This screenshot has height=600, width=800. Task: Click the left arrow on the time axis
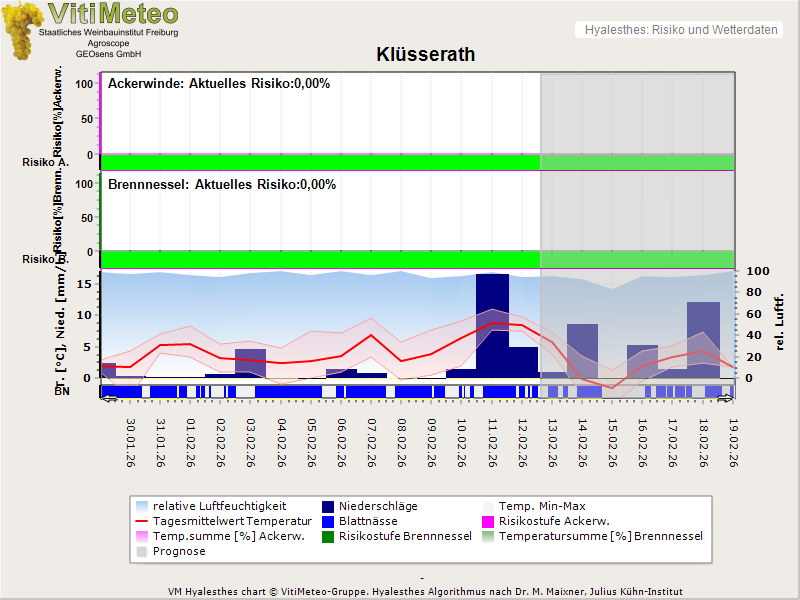point(107,400)
